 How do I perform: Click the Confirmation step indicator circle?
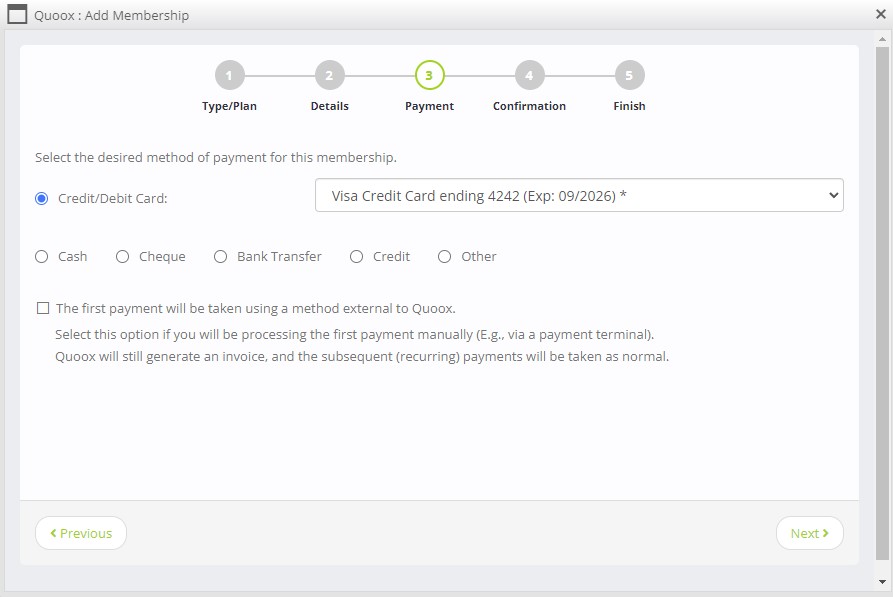[529, 75]
